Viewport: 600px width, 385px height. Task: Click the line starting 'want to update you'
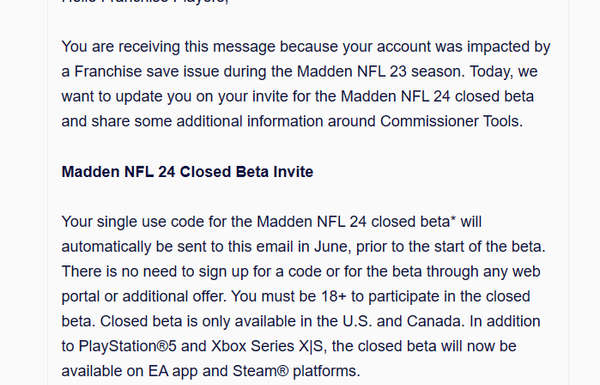point(297,96)
